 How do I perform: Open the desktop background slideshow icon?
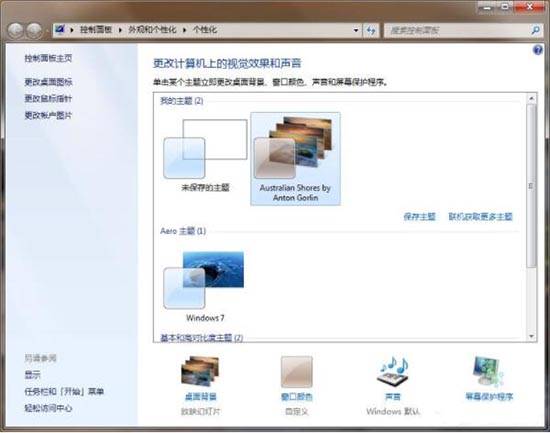200,371
